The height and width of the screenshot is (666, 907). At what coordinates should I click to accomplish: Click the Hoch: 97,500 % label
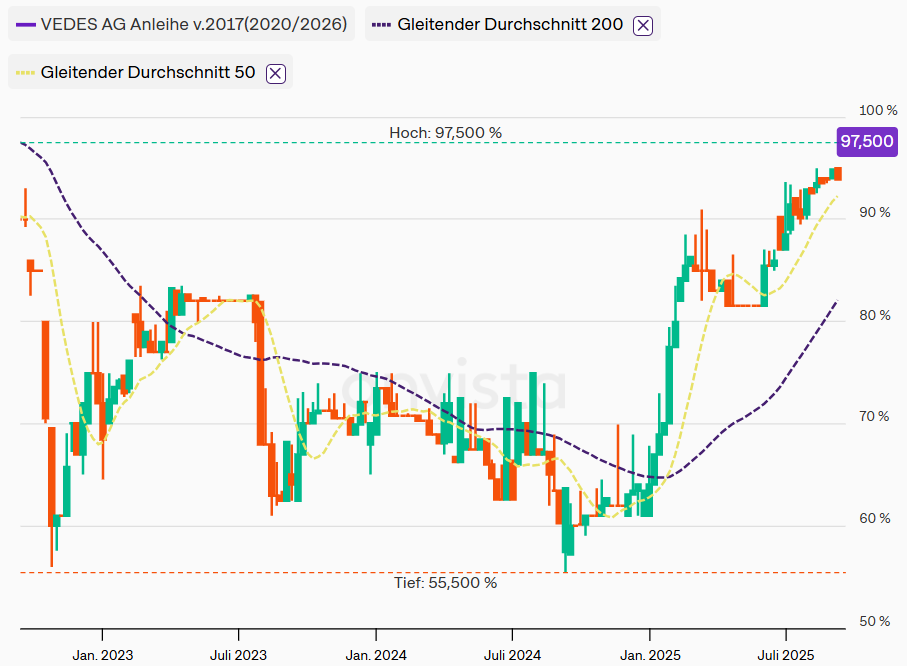(x=445, y=132)
